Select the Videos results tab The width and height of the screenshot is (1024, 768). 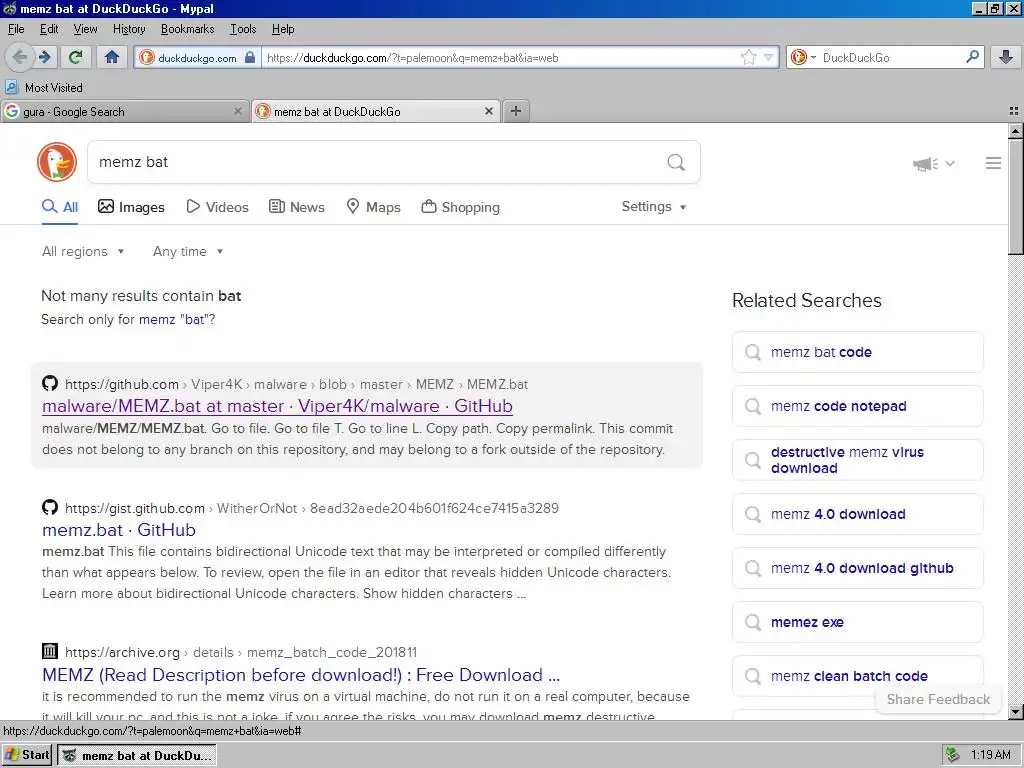[217, 207]
